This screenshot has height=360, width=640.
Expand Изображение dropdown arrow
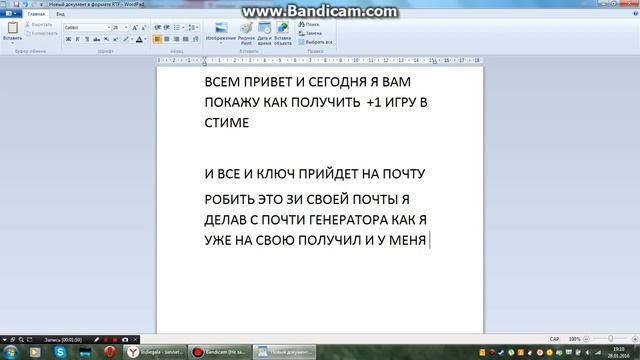[221, 42]
